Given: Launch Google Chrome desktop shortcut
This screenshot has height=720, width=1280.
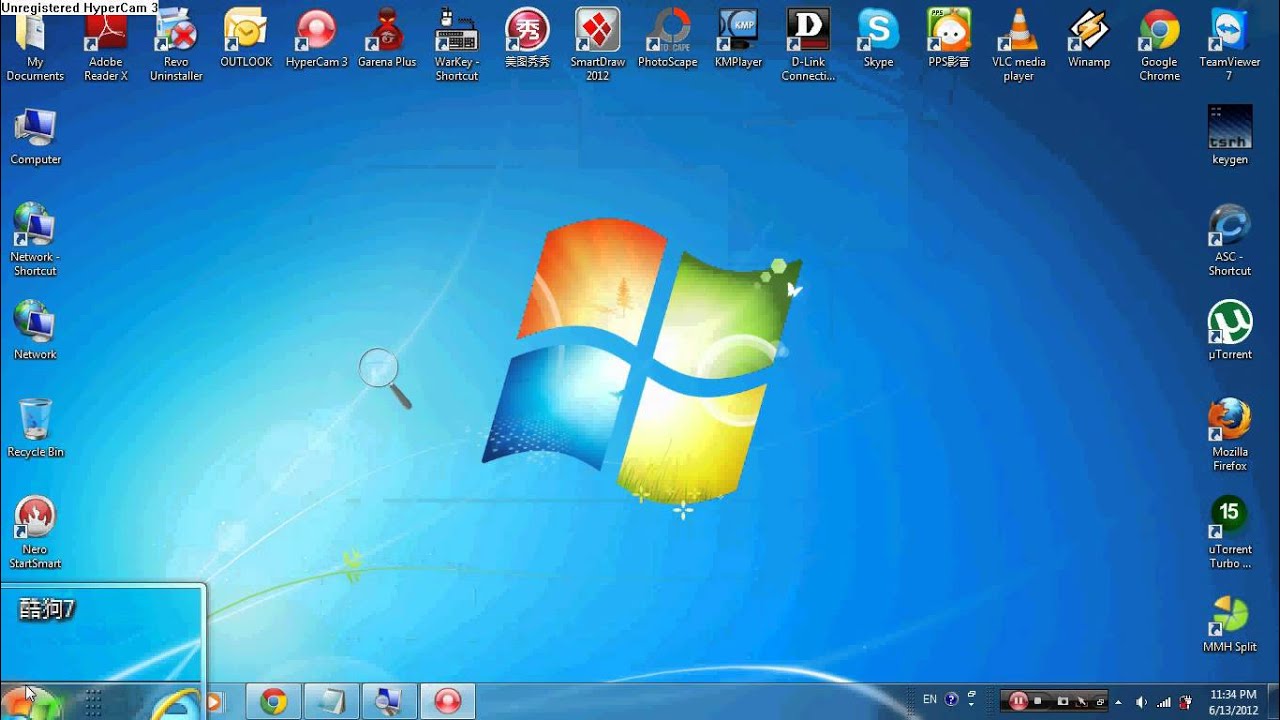Looking at the screenshot, I should coord(1159,45).
